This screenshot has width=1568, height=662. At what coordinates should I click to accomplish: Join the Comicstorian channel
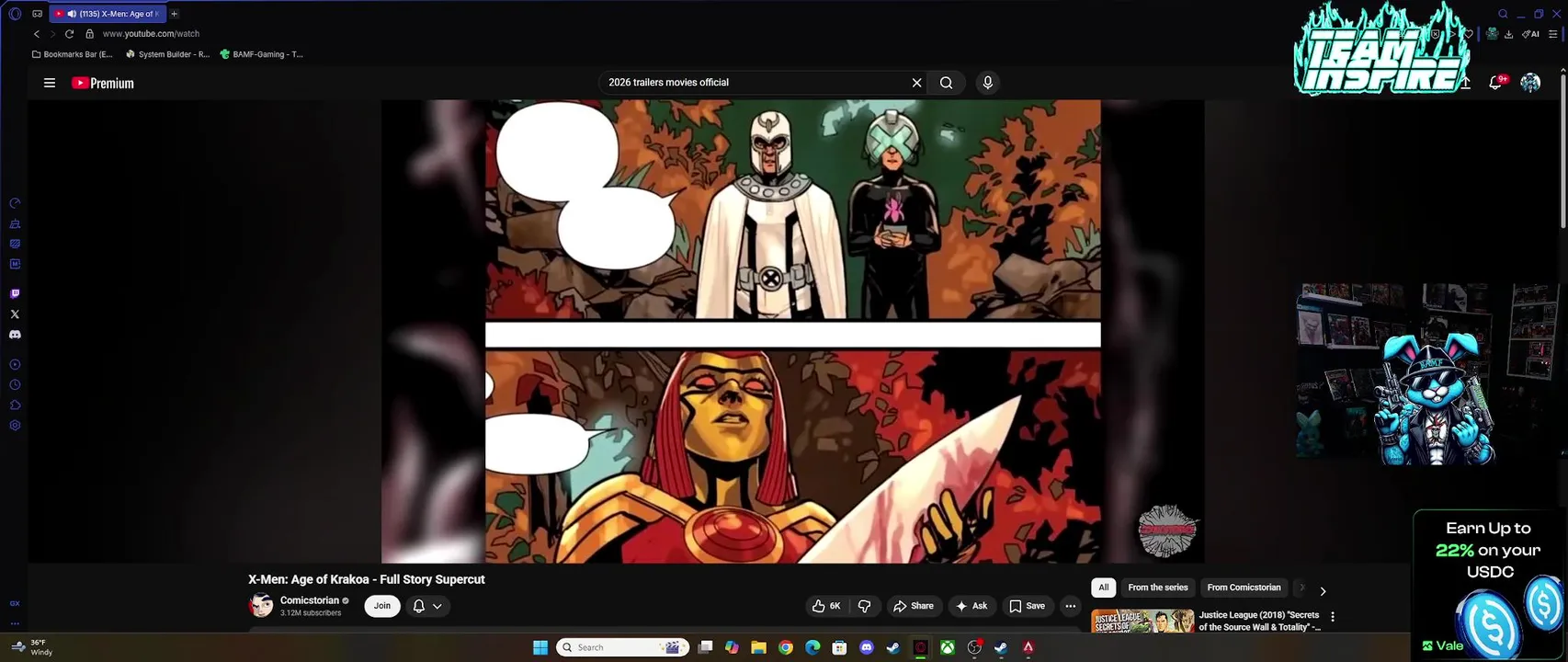click(x=382, y=606)
